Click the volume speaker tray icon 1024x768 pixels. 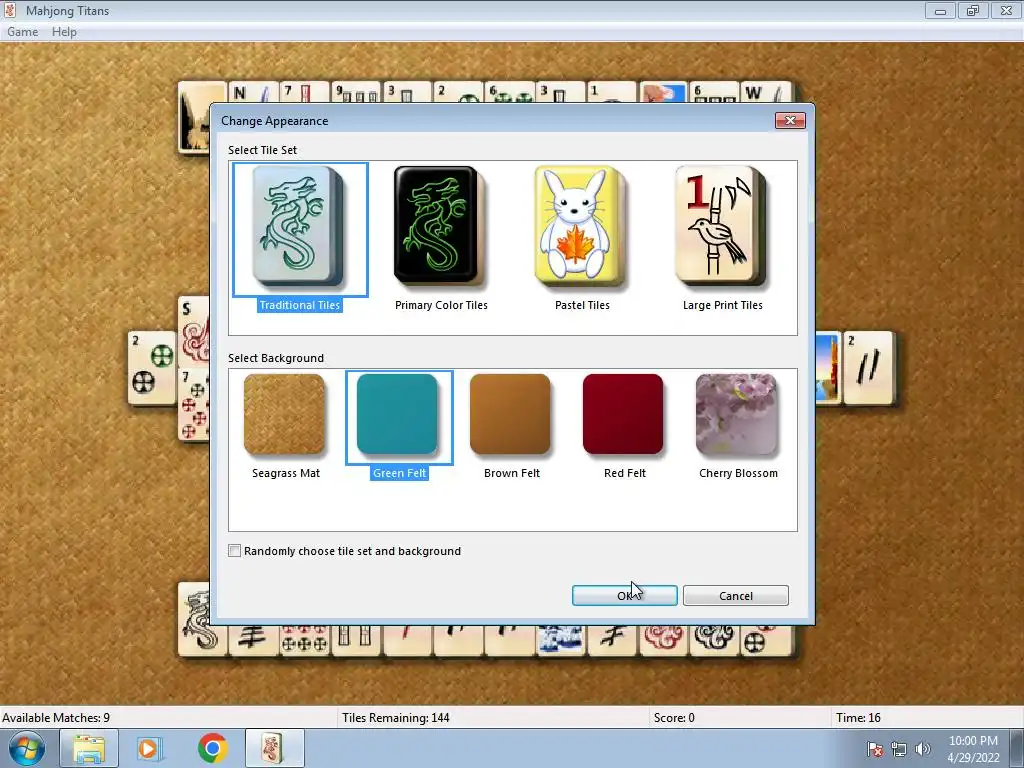(x=923, y=749)
